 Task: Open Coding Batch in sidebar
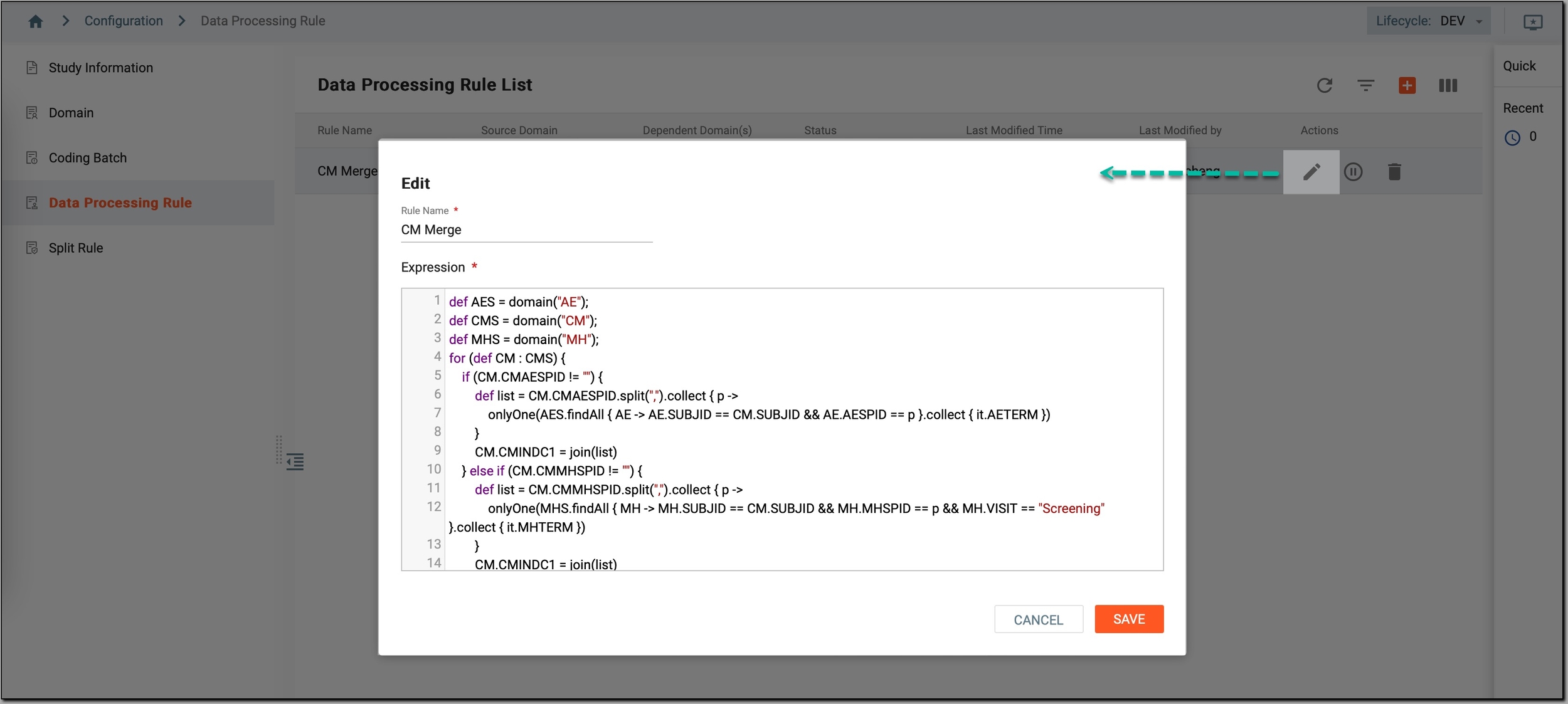[87, 158]
